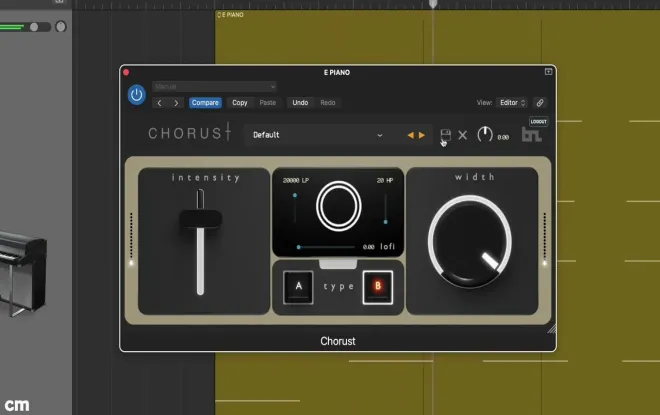This screenshot has width=660, height=415.
Task: Click the expand window icon in title bar
Action: click(548, 72)
